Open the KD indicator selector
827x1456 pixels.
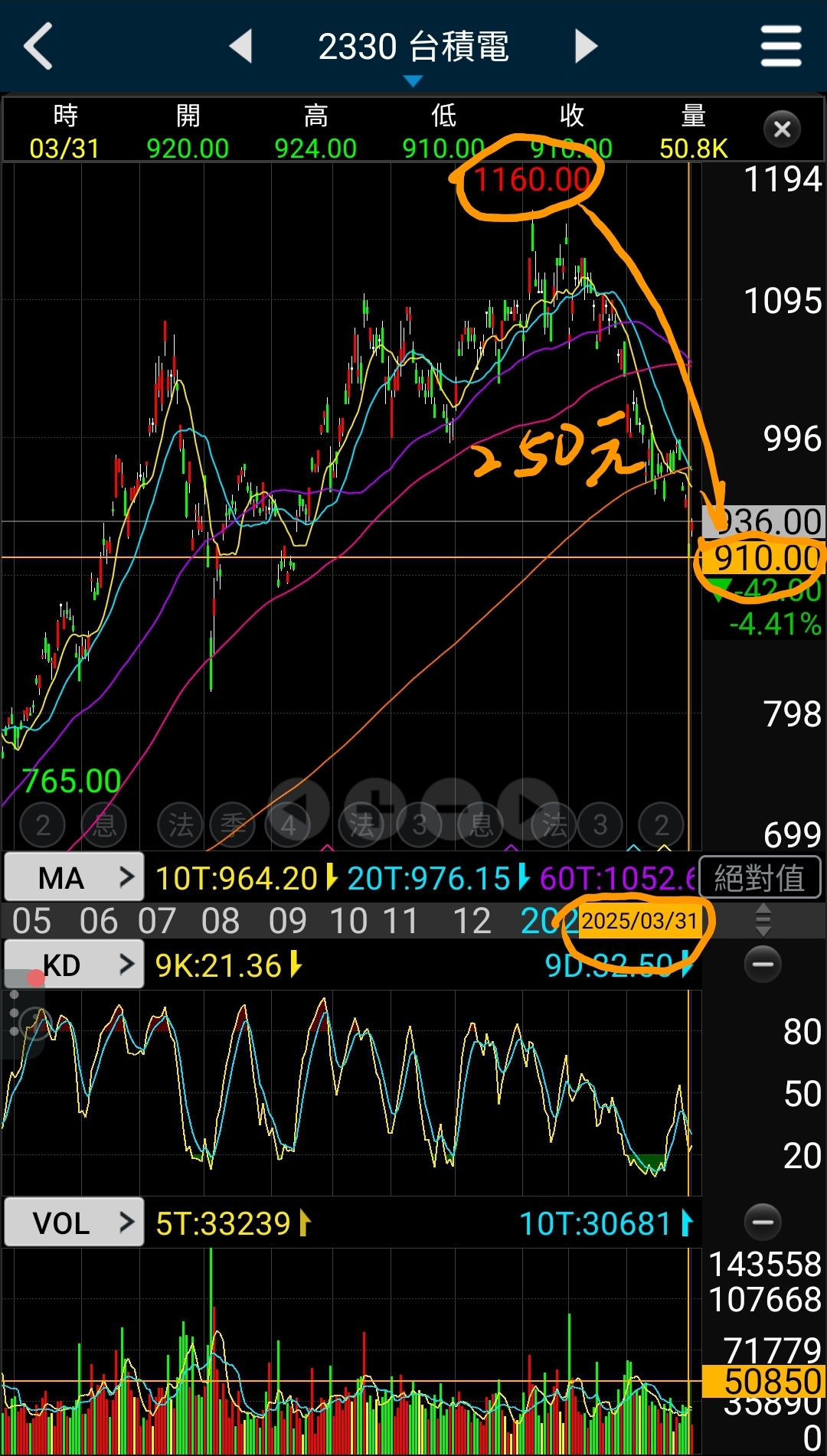[74, 965]
